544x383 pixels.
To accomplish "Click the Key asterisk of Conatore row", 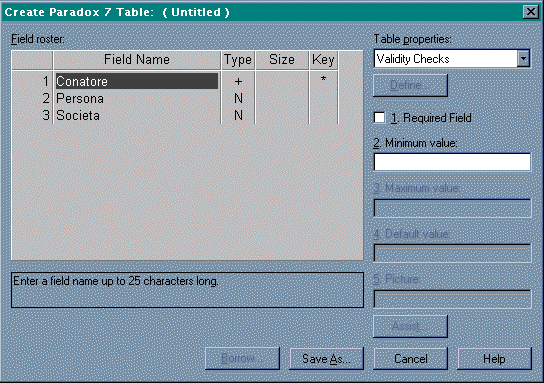I will 323,80.
